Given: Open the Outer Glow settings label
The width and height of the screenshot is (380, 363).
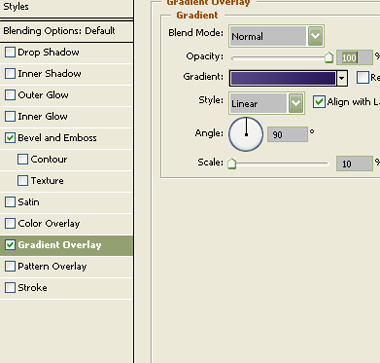Looking at the screenshot, I should (43, 95).
